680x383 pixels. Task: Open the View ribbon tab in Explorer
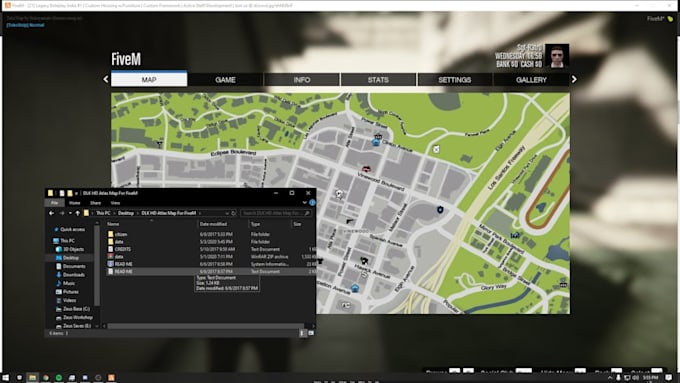tap(115, 203)
